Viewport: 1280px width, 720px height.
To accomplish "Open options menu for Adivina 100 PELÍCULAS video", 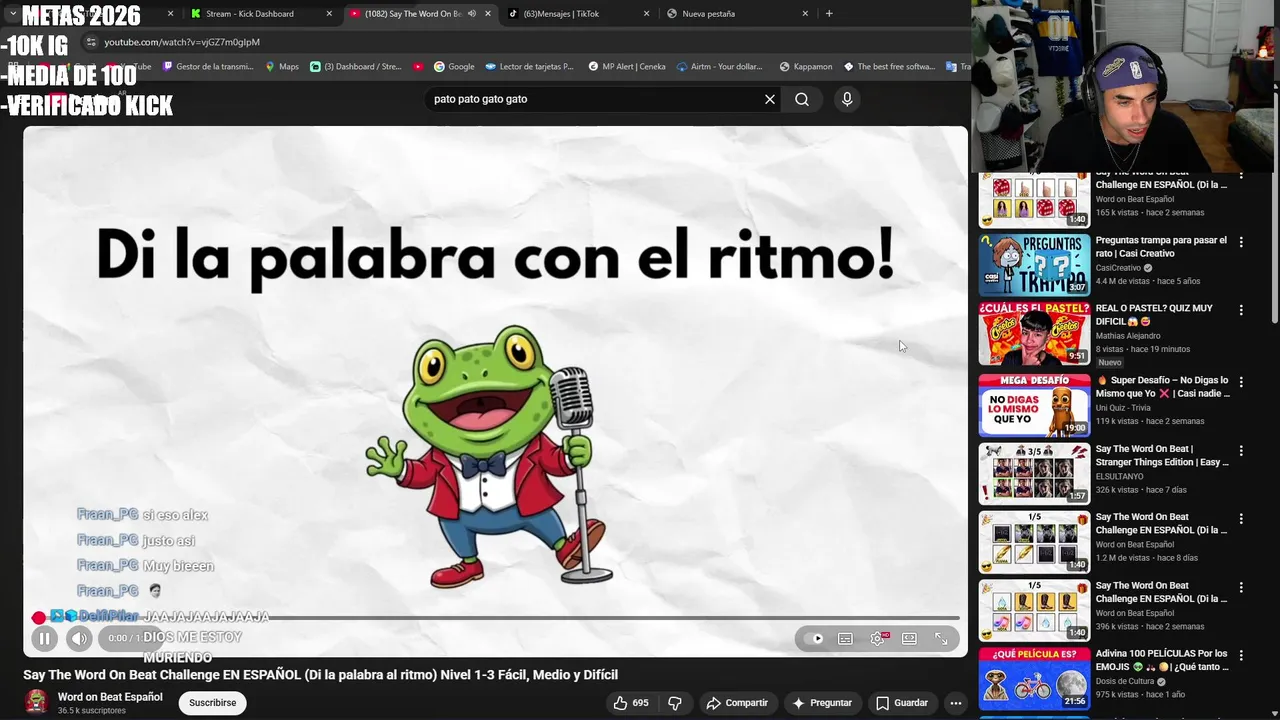I will tap(1241, 655).
